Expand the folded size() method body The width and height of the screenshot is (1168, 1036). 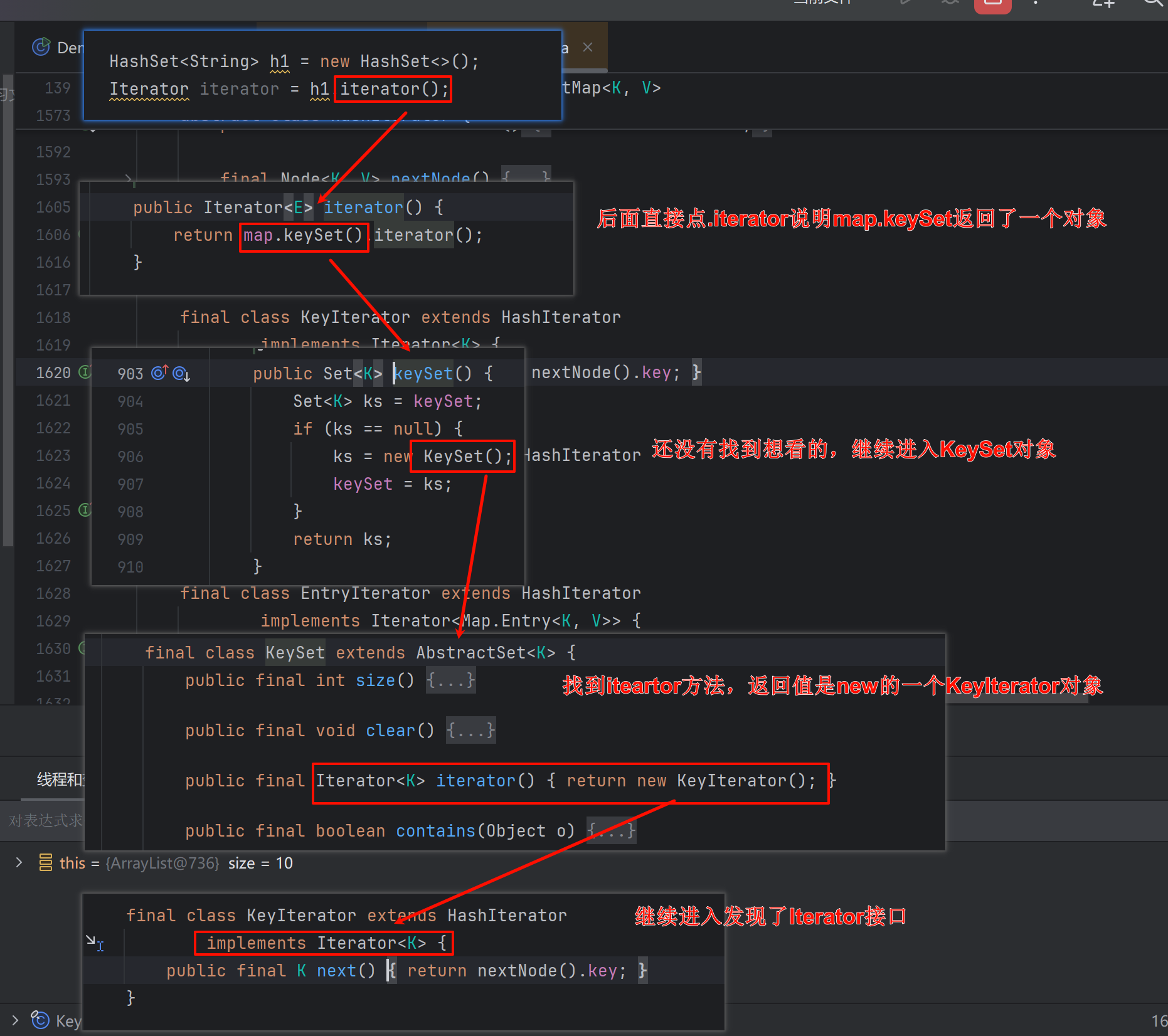pos(450,680)
